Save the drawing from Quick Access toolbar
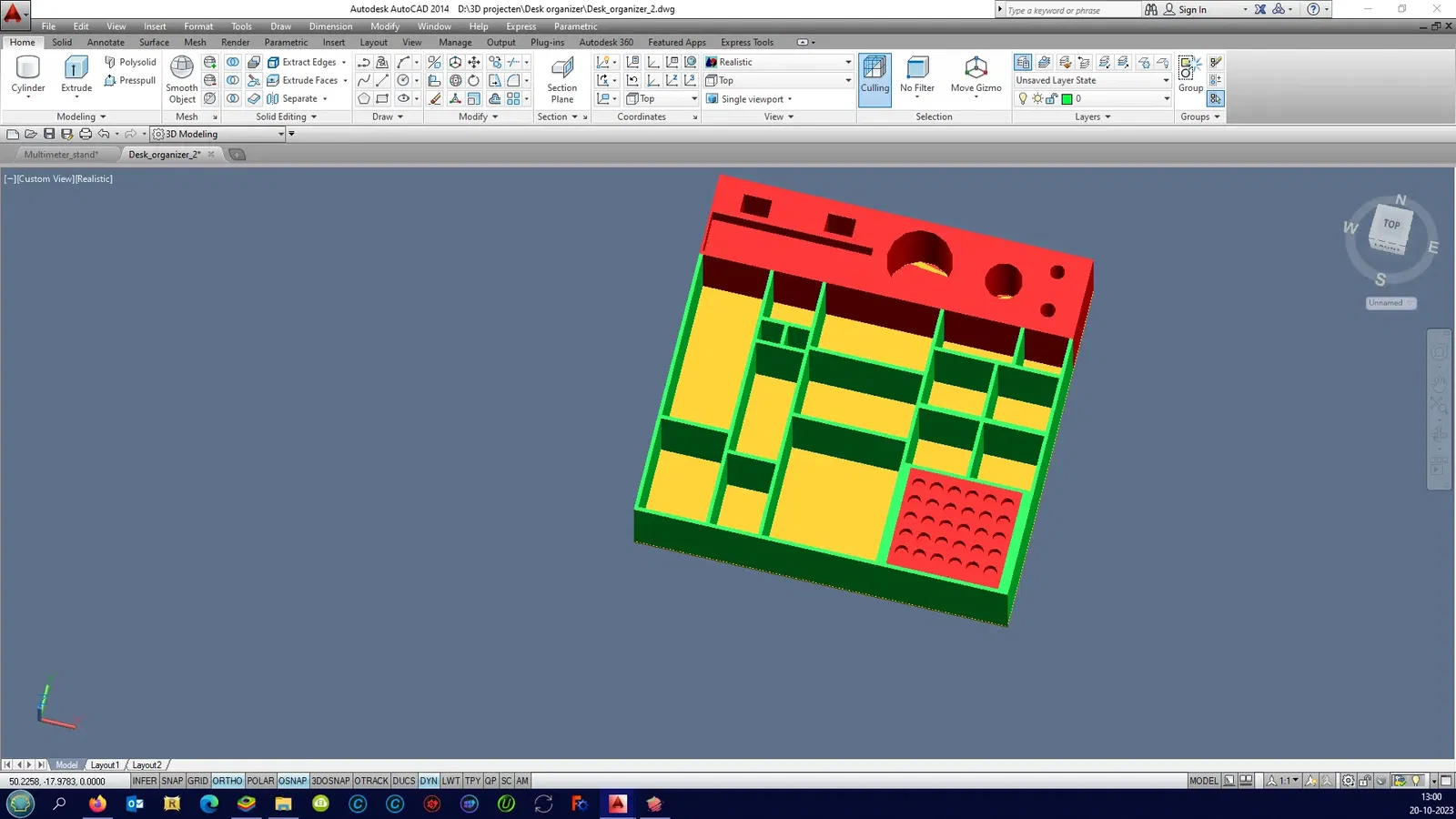 [x=49, y=134]
